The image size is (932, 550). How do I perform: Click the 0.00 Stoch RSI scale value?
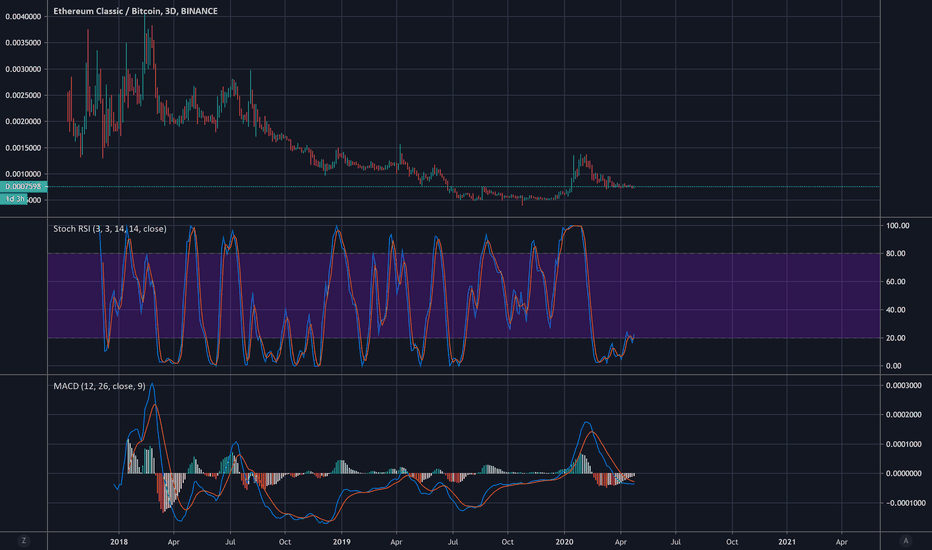click(893, 366)
